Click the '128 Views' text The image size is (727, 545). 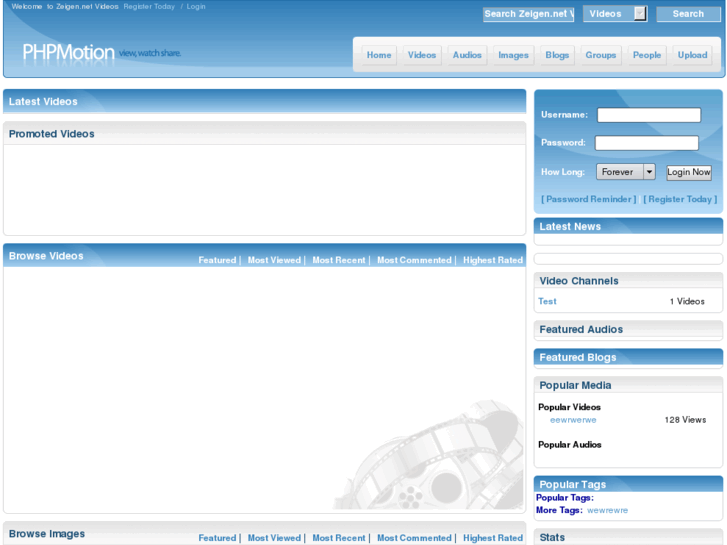(x=685, y=420)
